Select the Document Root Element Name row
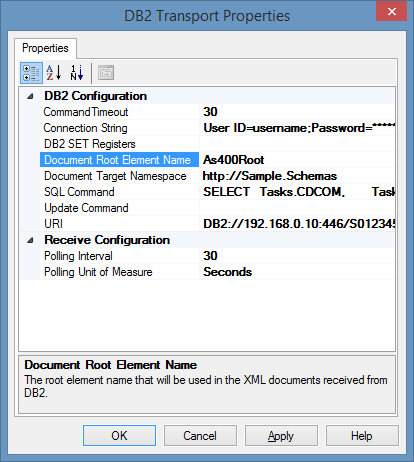Viewport: 414px width, 462px height. click(x=119, y=160)
